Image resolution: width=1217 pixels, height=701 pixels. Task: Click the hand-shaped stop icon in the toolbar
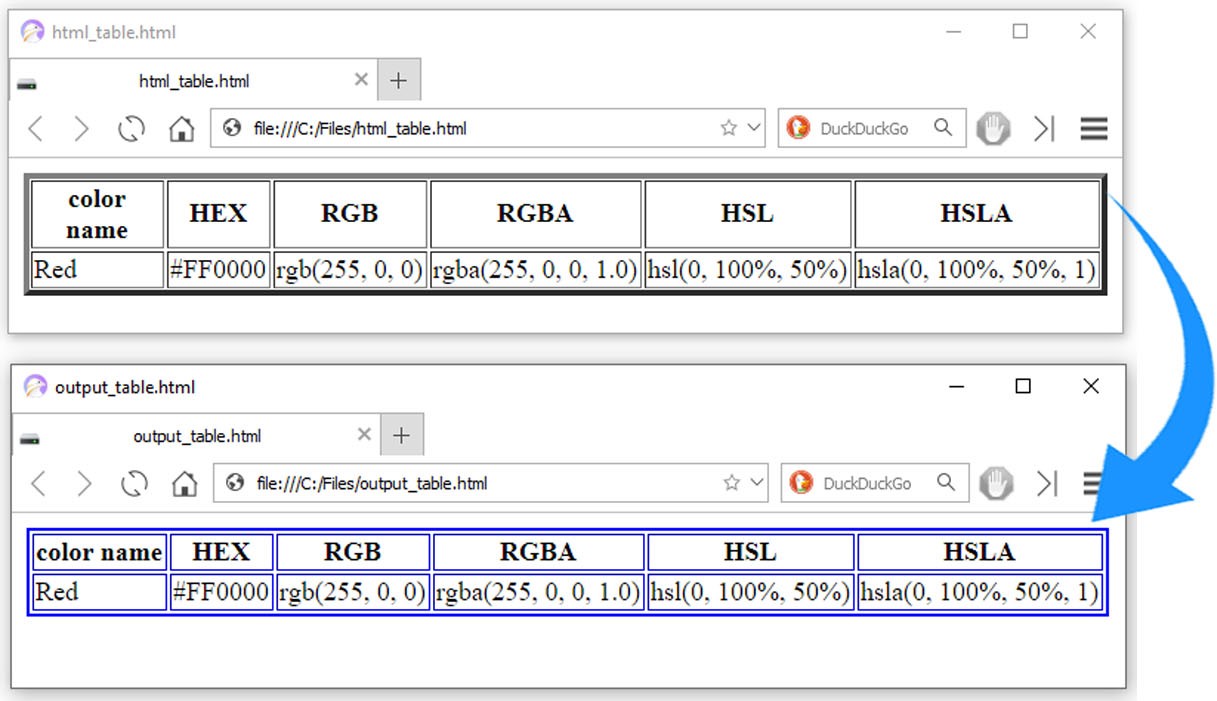point(993,128)
